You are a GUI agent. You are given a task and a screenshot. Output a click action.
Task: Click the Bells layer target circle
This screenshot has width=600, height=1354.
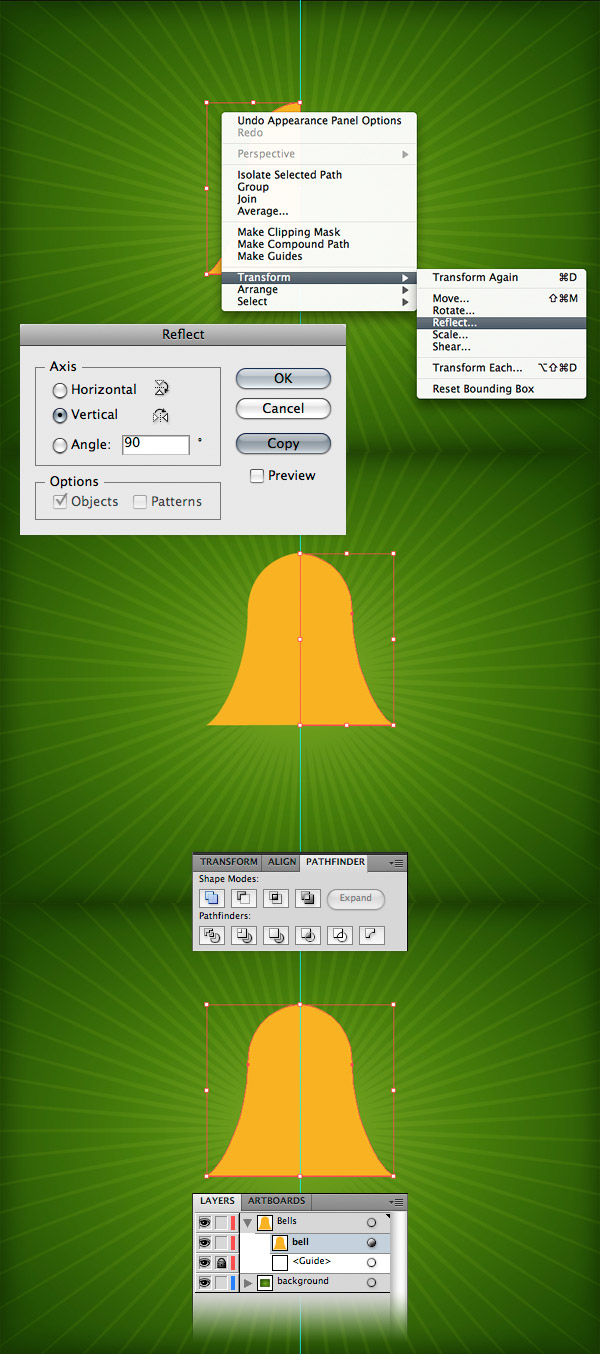tap(372, 1222)
